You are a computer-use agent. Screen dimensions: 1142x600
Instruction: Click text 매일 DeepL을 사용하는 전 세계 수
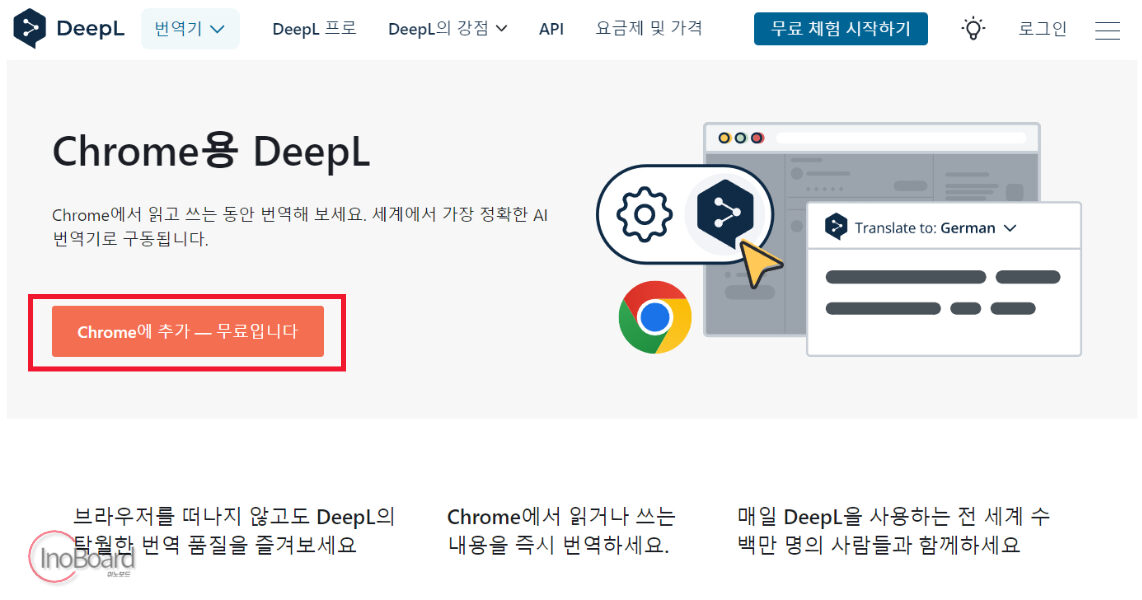894,517
